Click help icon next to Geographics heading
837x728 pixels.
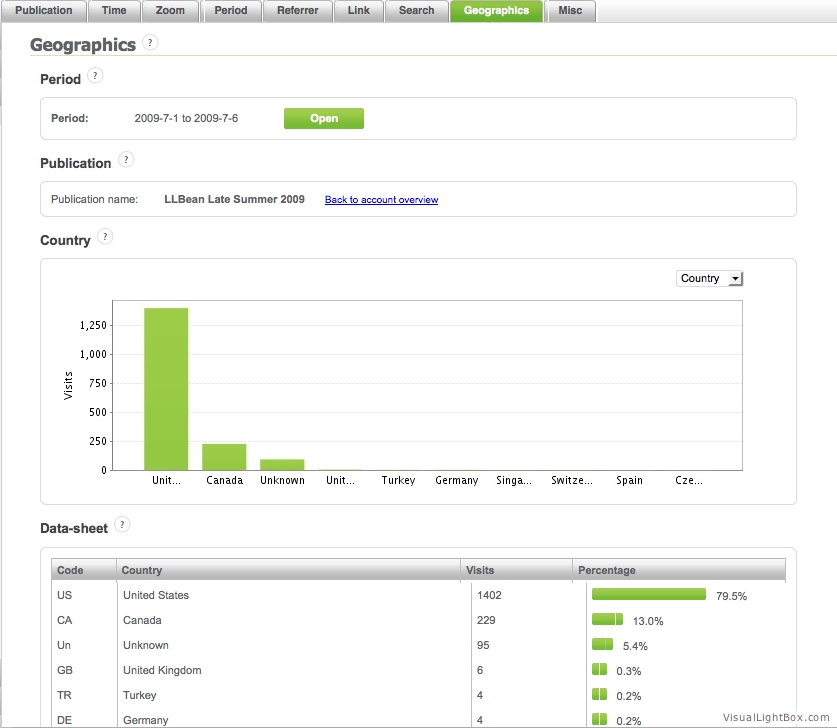pos(150,43)
